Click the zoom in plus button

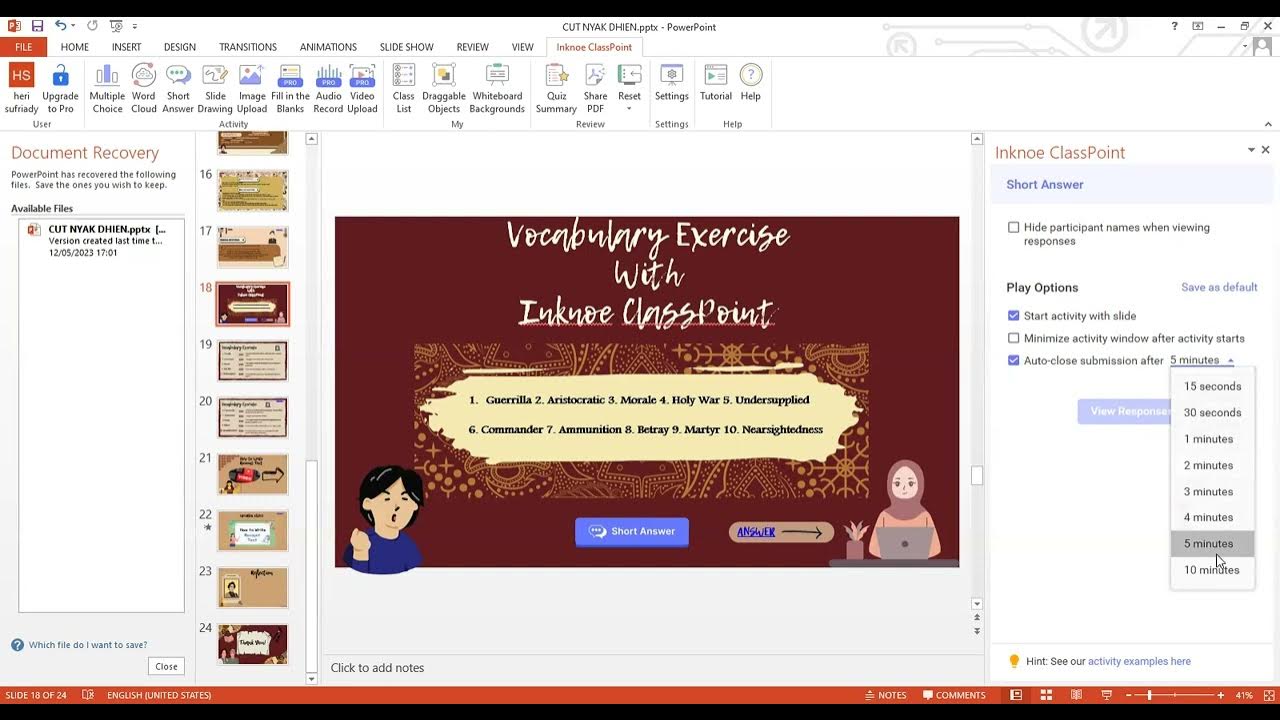[1220, 695]
